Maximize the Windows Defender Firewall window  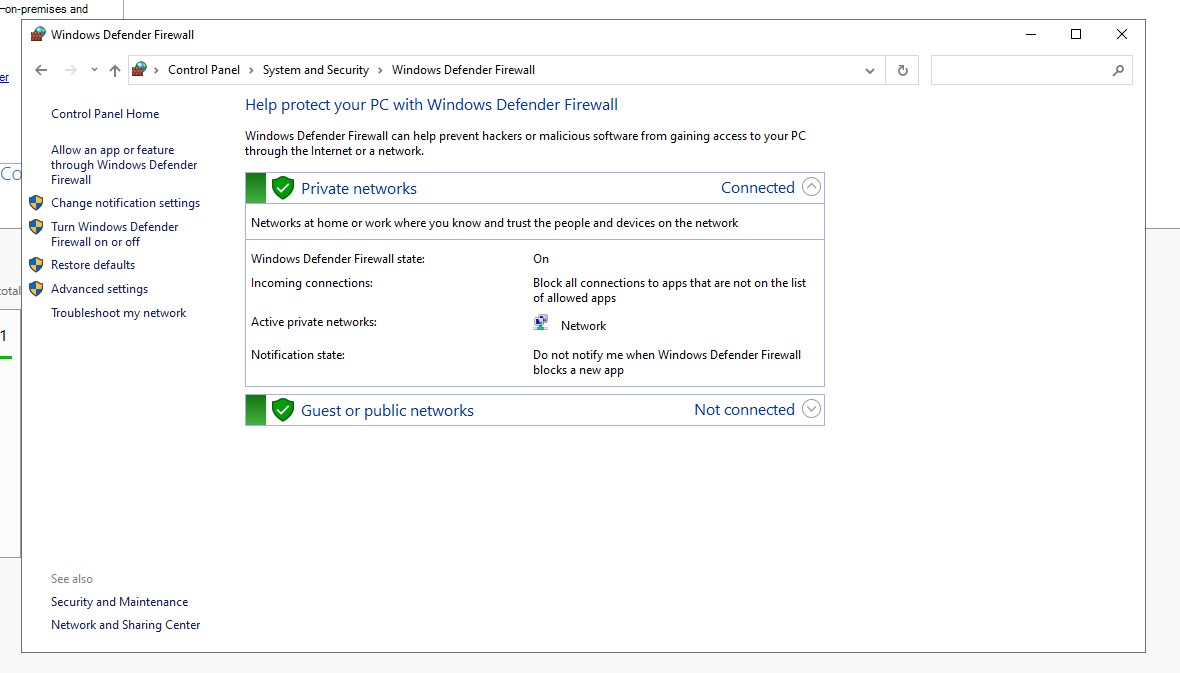(x=1076, y=34)
